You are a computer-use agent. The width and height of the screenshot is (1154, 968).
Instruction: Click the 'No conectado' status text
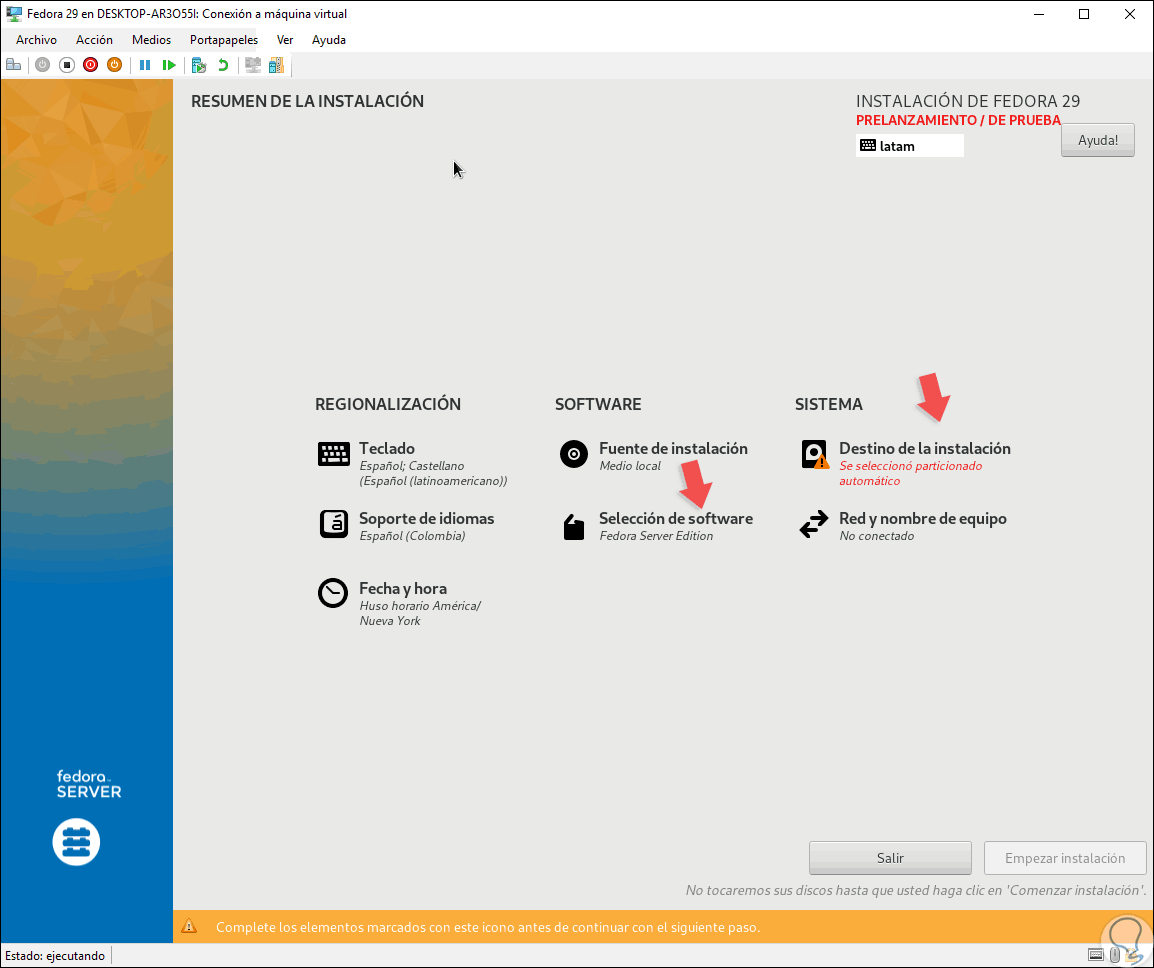(x=877, y=536)
